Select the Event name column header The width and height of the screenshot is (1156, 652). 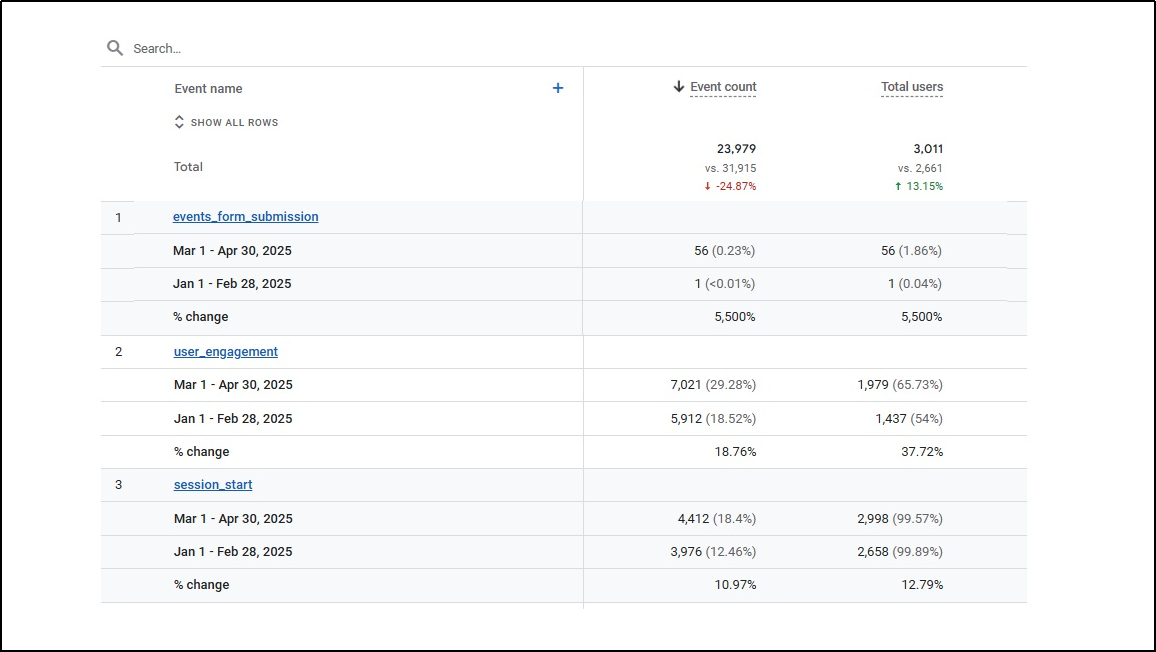coord(208,88)
